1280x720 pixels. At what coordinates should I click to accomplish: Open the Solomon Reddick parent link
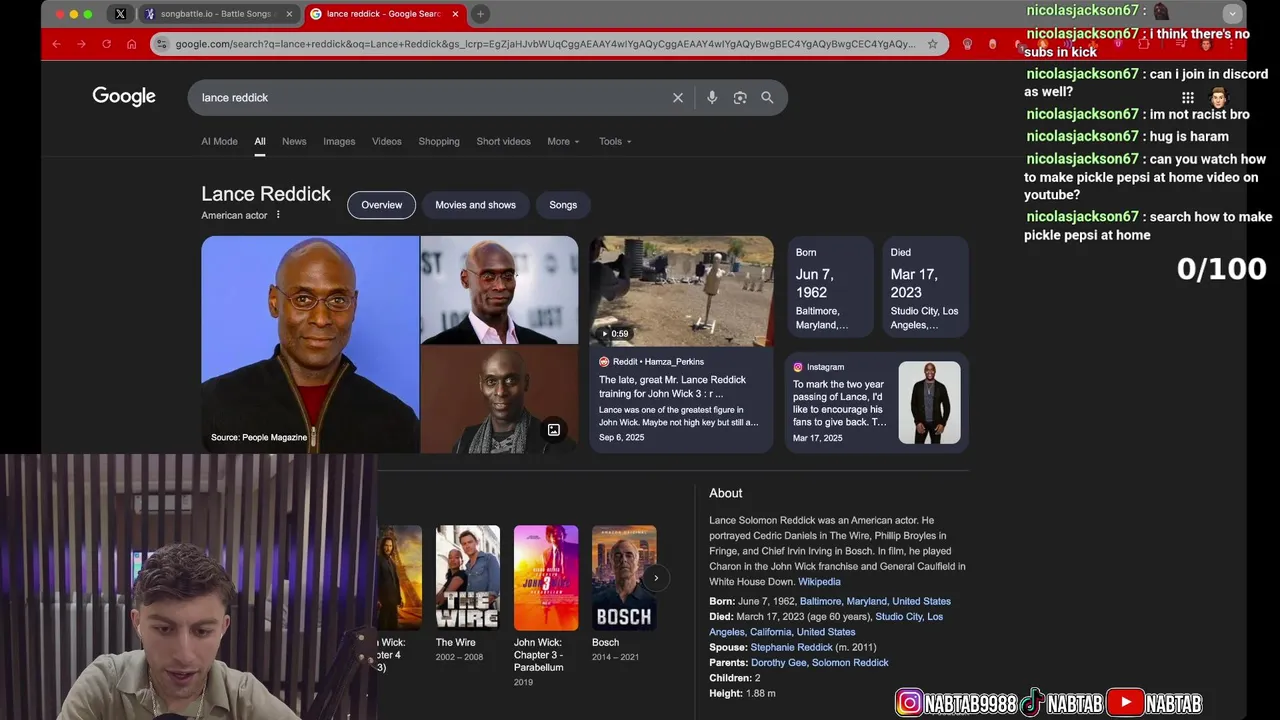point(850,663)
